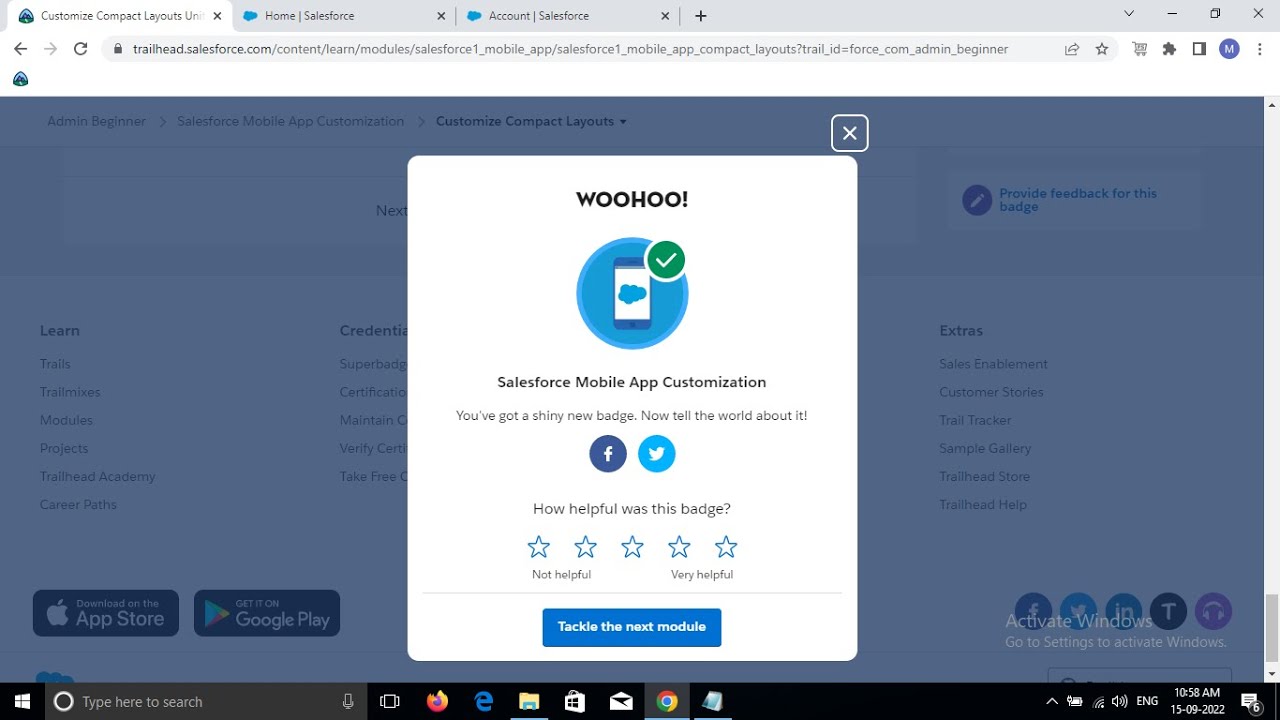Click footer Trailblazer T icon
Image resolution: width=1280 pixels, height=720 pixels.
[1168, 611]
